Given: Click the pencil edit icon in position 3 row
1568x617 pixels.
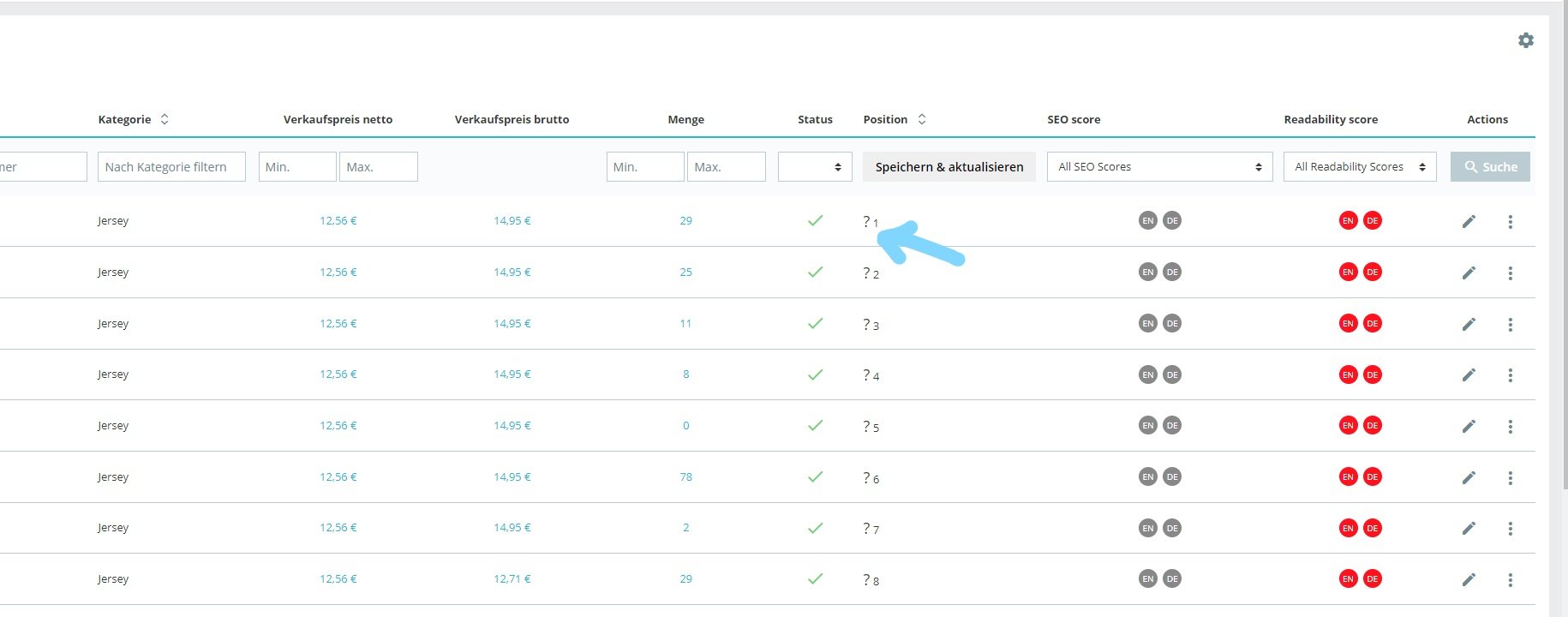Looking at the screenshot, I should coord(1469,324).
